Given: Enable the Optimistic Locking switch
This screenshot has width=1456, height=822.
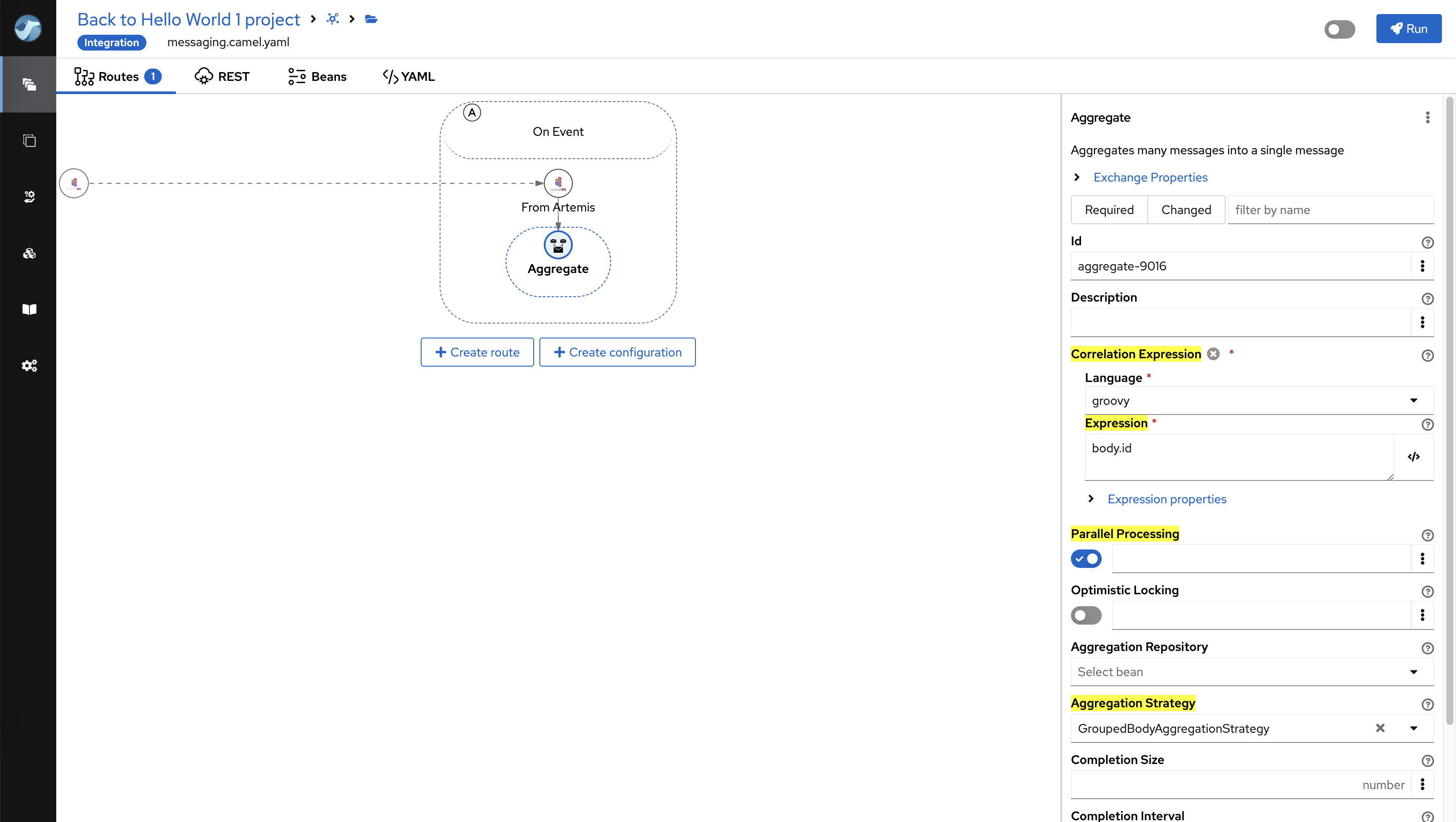Looking at the screenshot, I should click(1086, 615).
